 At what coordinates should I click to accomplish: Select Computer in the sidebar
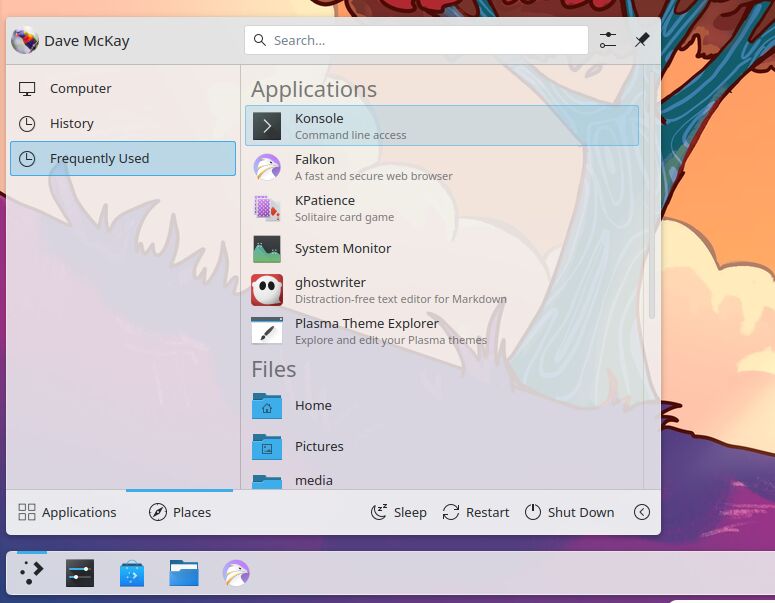click(123, 89)
